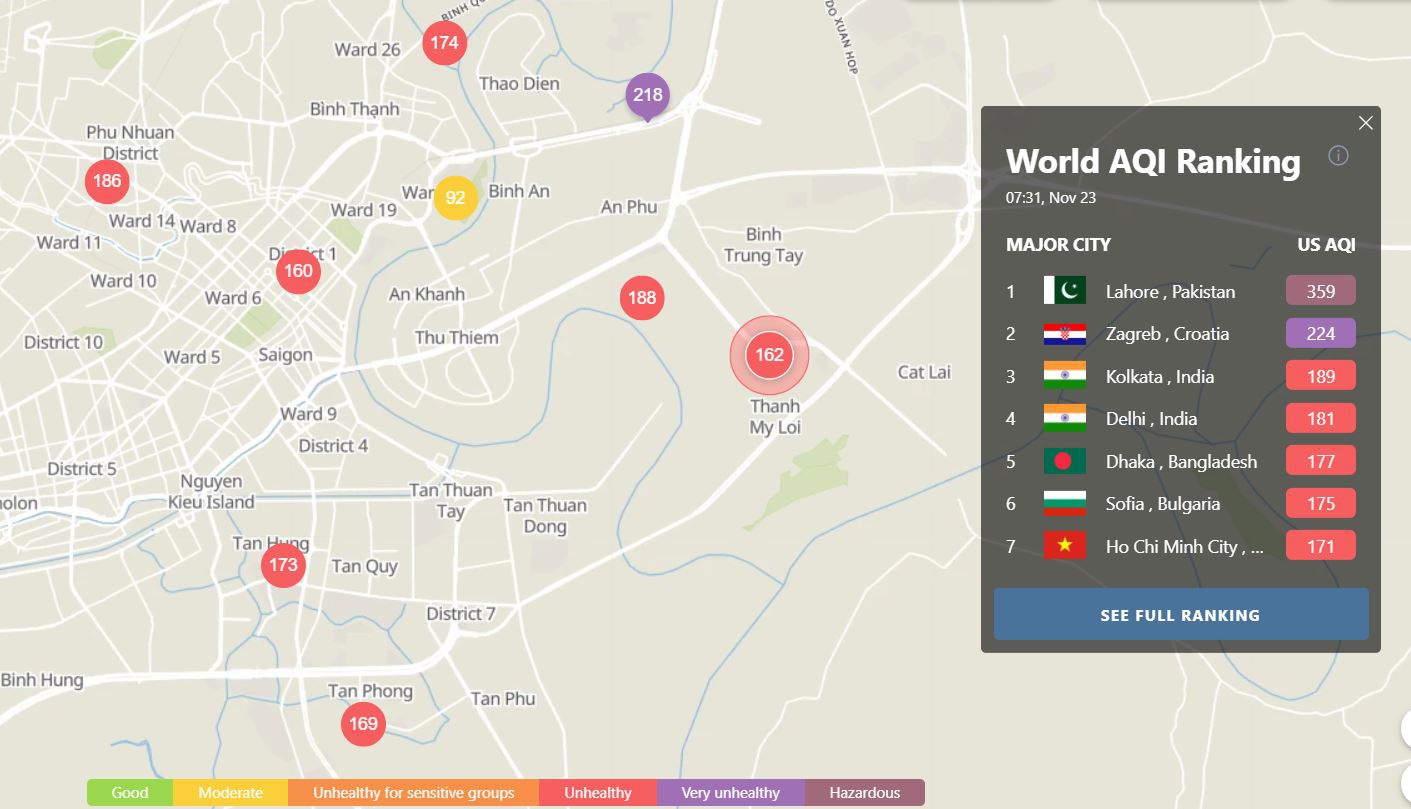Screen dimensions: 1411x809
Task: Click the green Good legend swatch
Action: (x=129, y=793)
